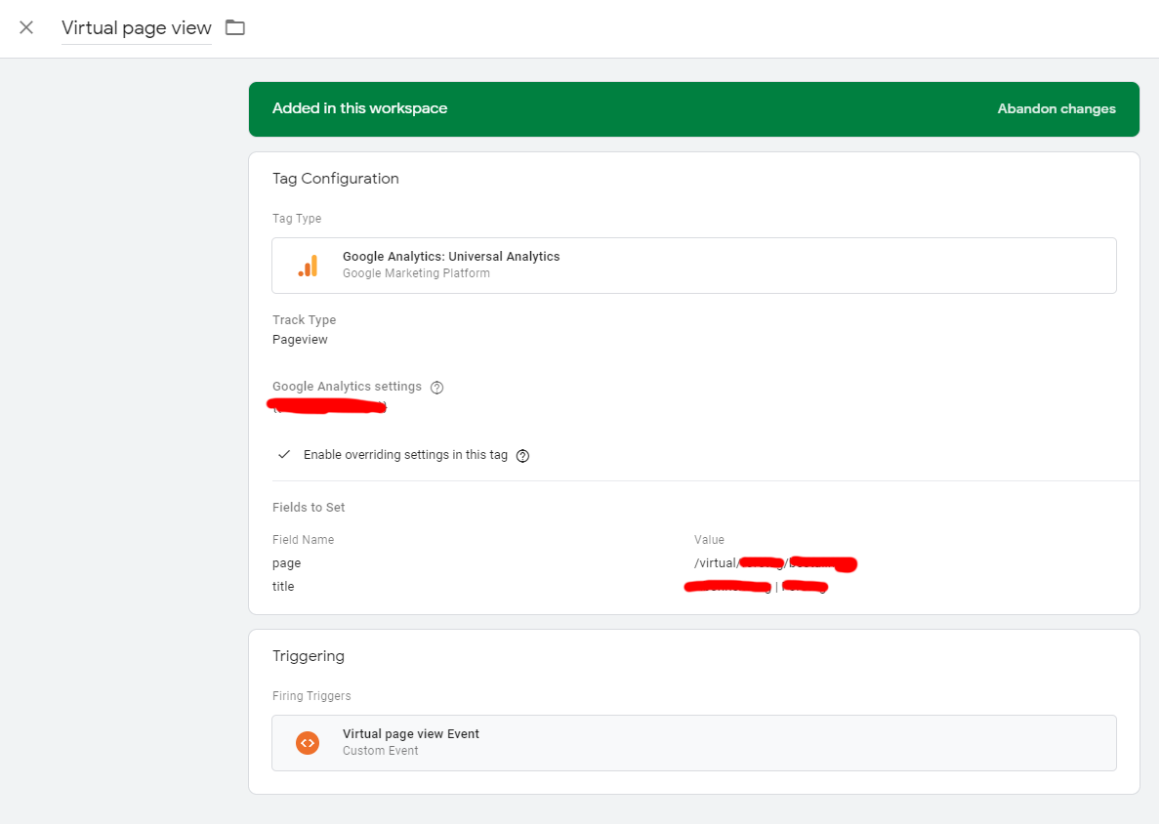
Task: Click the folder icon next to tag name
Action: point(235,28)
